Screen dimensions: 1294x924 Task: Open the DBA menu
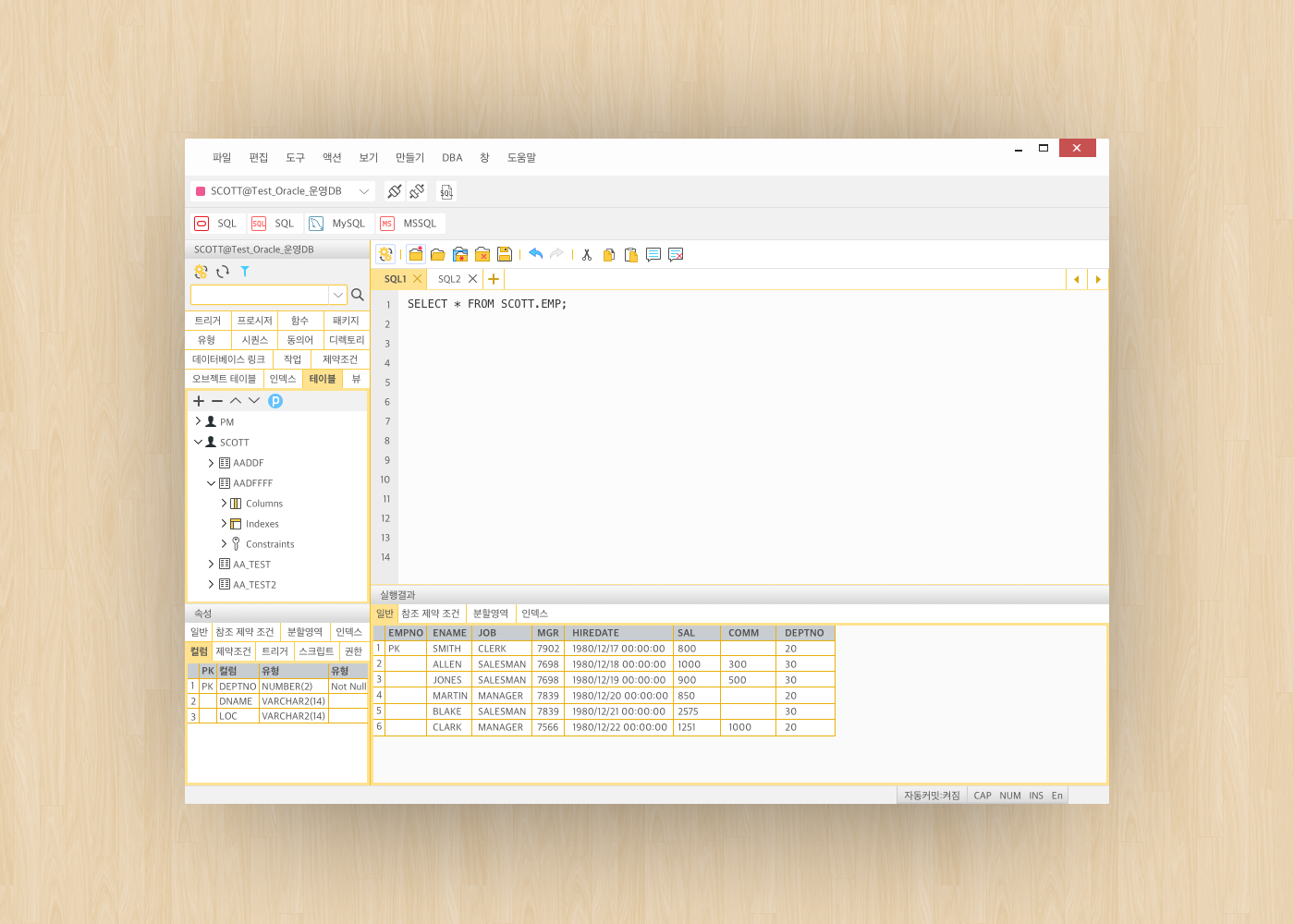tap(452, 158)
